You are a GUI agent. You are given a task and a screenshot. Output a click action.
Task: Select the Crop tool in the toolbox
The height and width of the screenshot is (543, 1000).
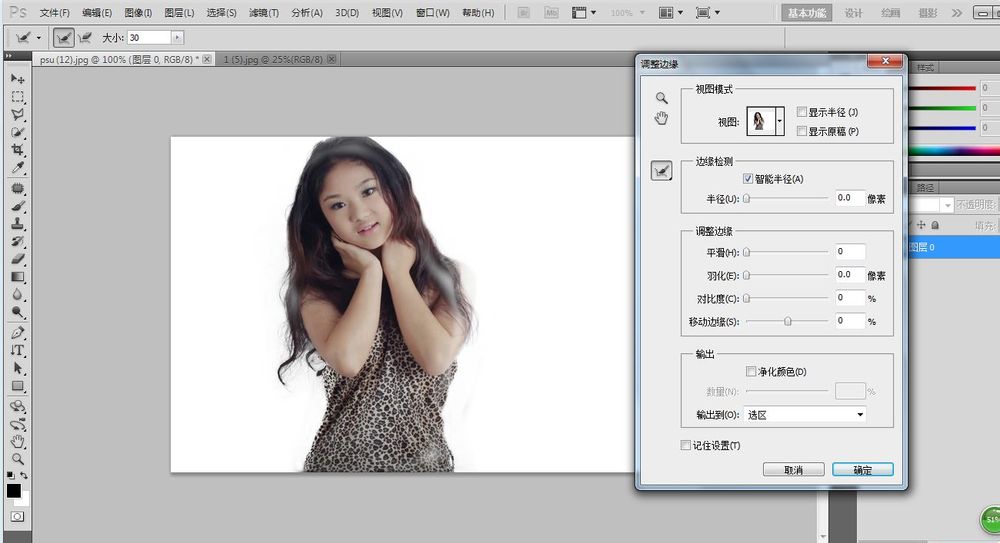[x=18, y=150]
